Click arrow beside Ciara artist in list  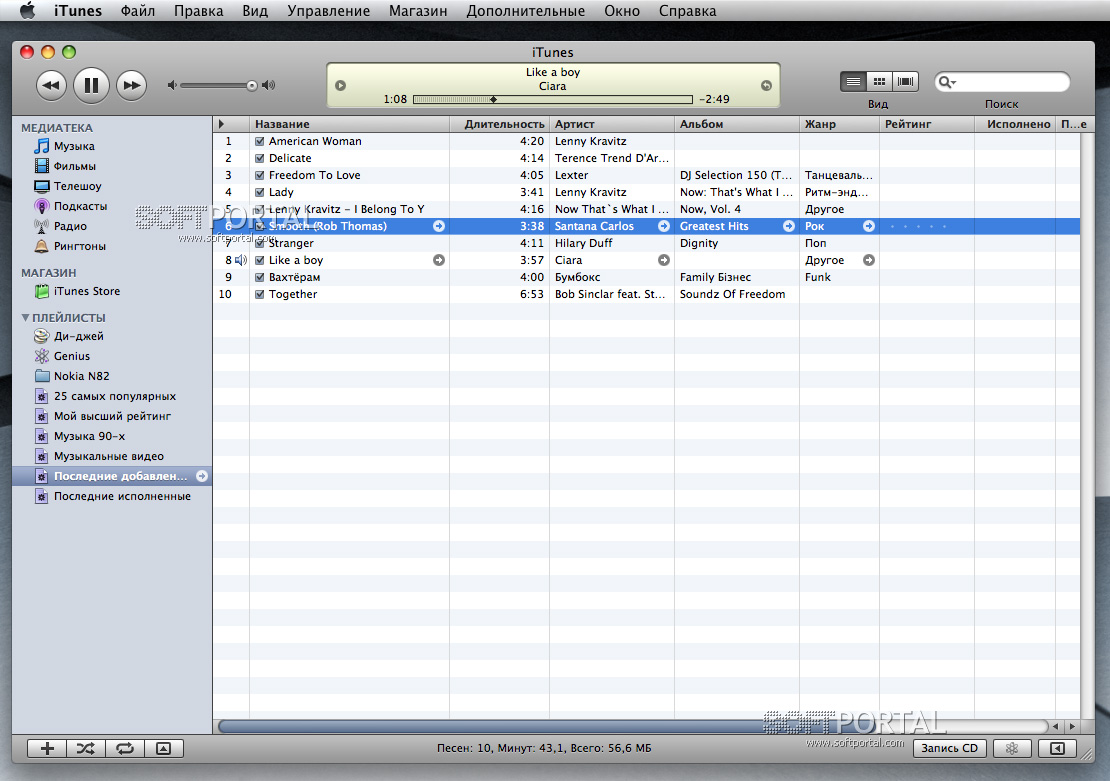(663, 260)
